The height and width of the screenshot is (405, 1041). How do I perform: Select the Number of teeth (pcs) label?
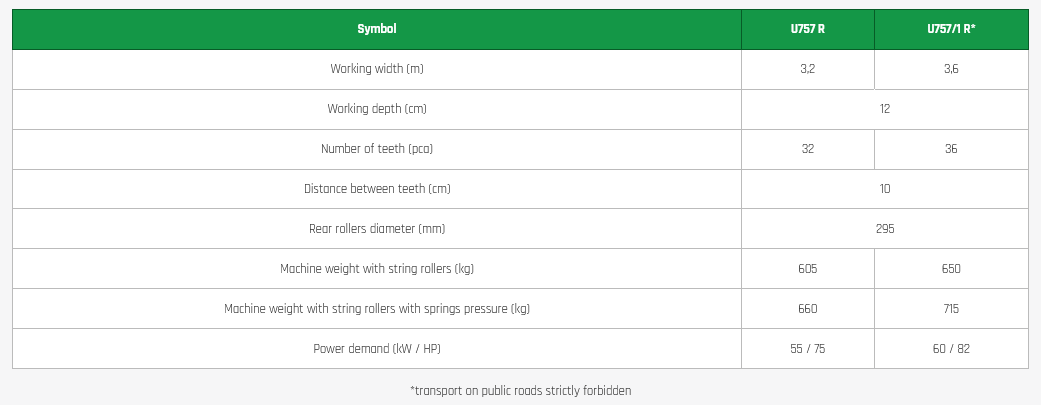(x=377, y=149)
